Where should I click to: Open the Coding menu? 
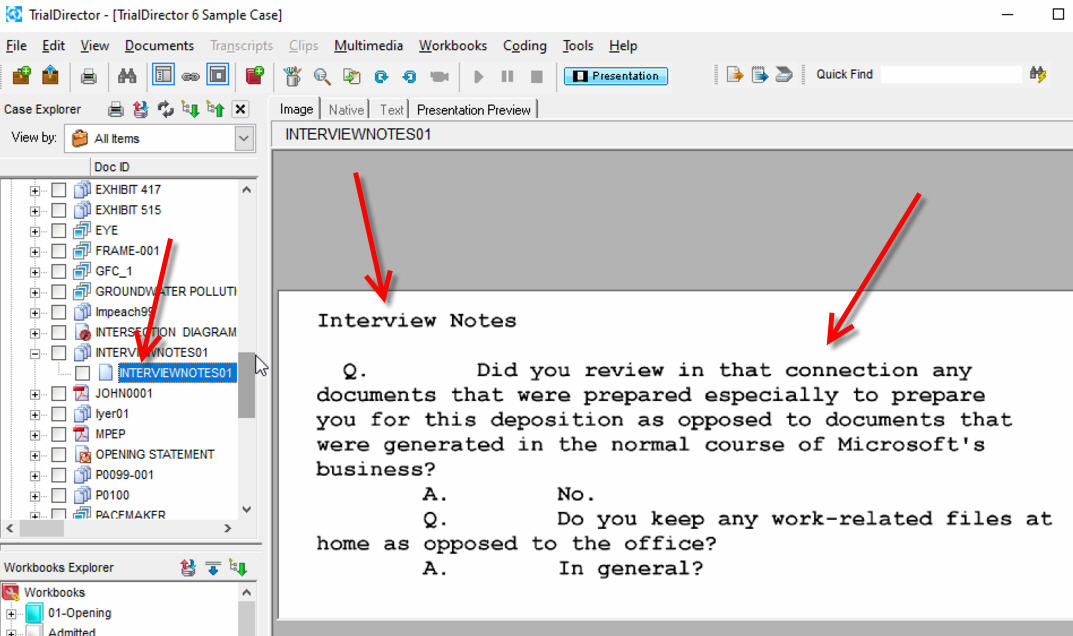525,46
